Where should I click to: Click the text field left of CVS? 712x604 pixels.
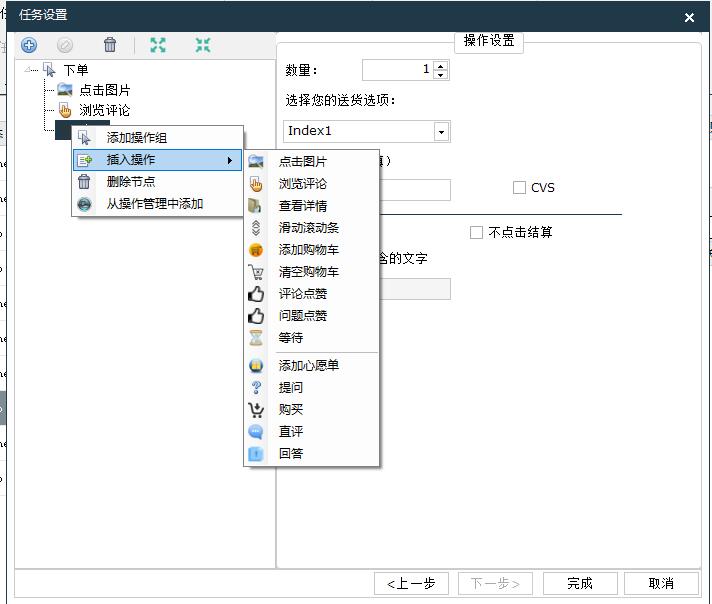(415, 190)
